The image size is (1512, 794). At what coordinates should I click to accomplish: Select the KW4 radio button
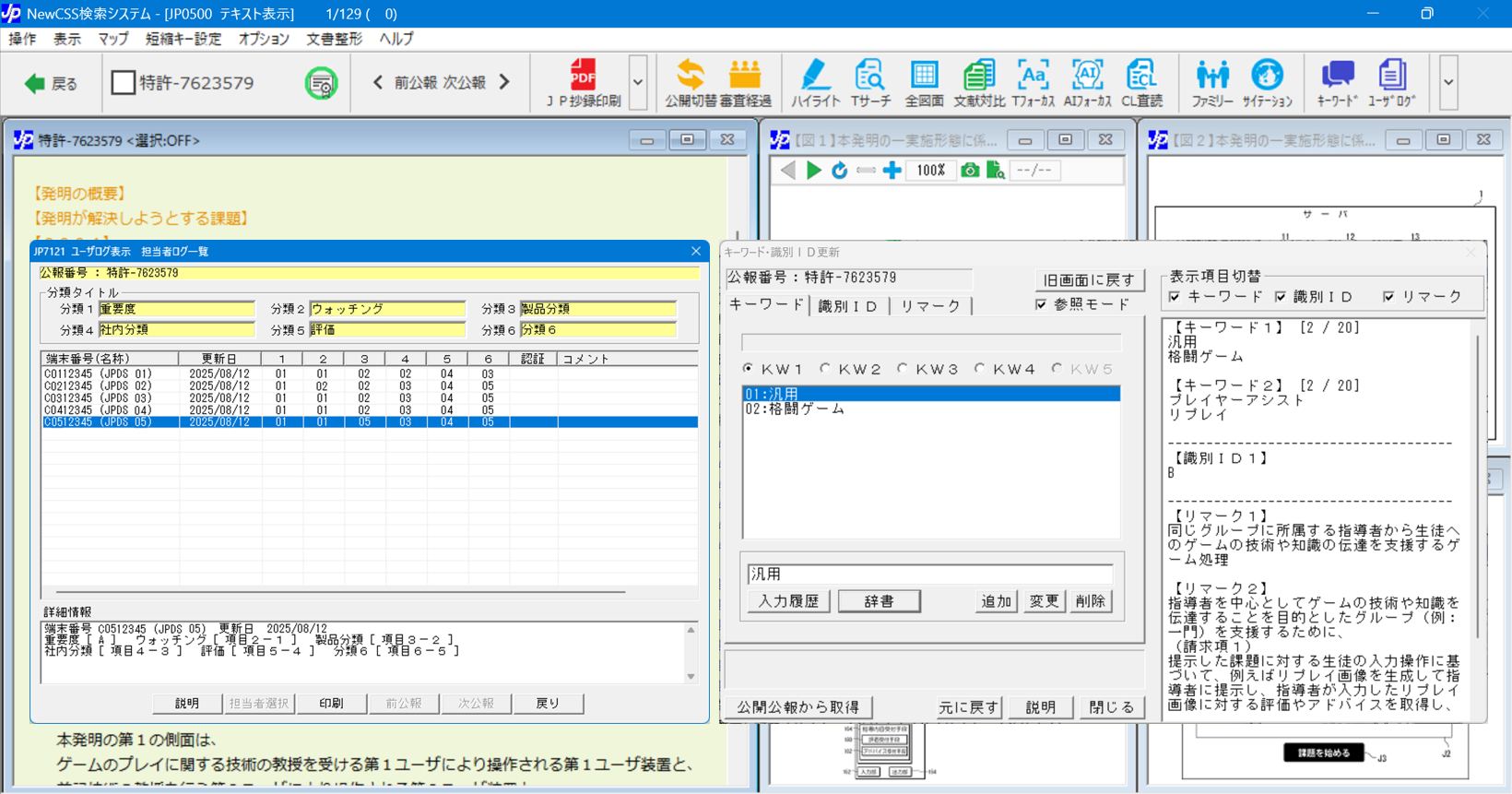(980, 368)
